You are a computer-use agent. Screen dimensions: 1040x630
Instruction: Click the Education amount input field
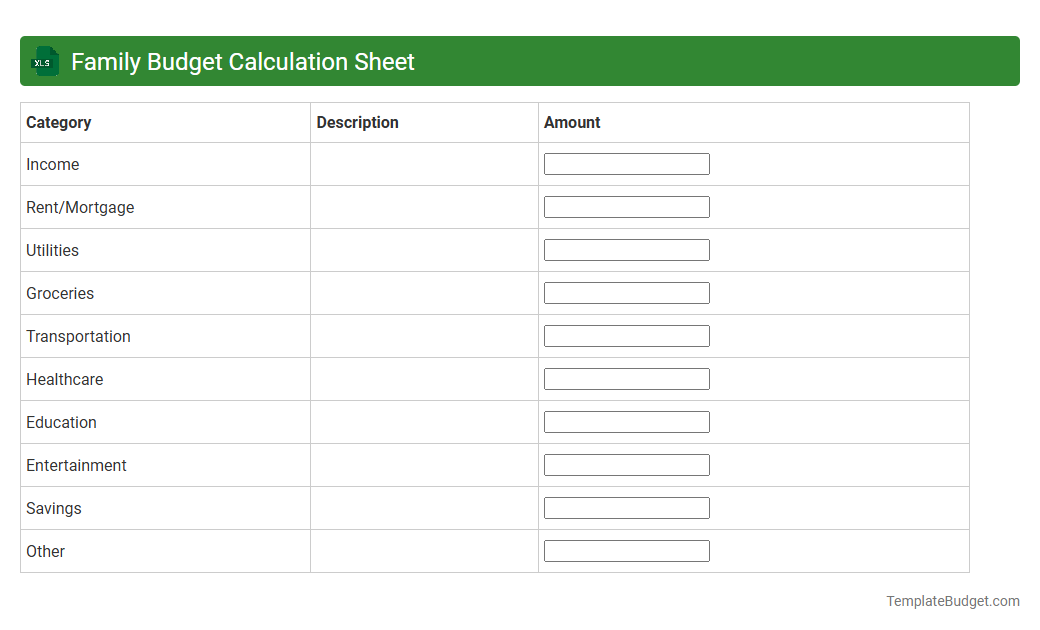pyautogui.click(x=626, y=421)
